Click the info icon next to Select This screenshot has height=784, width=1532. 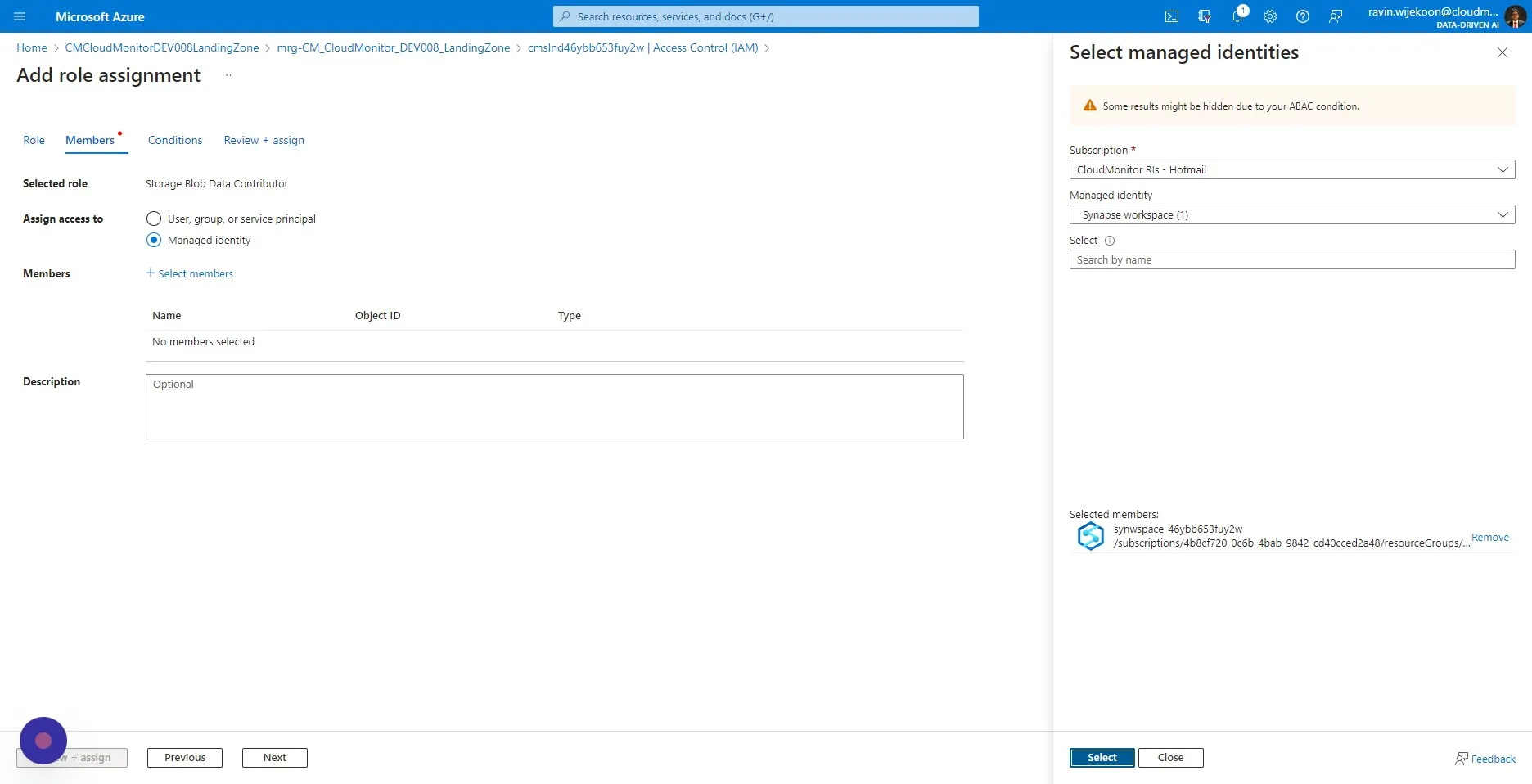pyautogui.click(x=1110, y=241)
